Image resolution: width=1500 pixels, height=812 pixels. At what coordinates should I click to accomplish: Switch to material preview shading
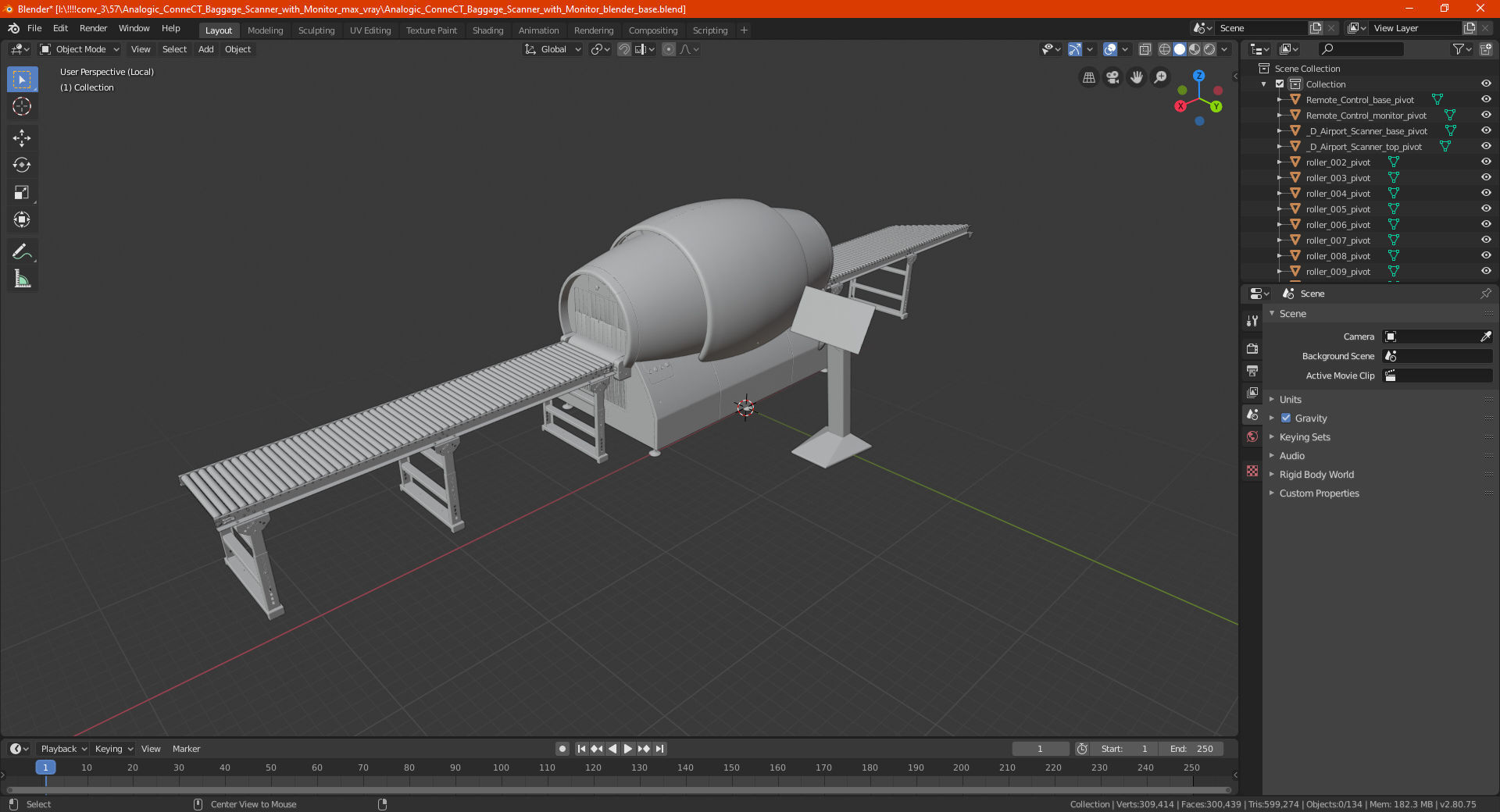[1195, 49]
